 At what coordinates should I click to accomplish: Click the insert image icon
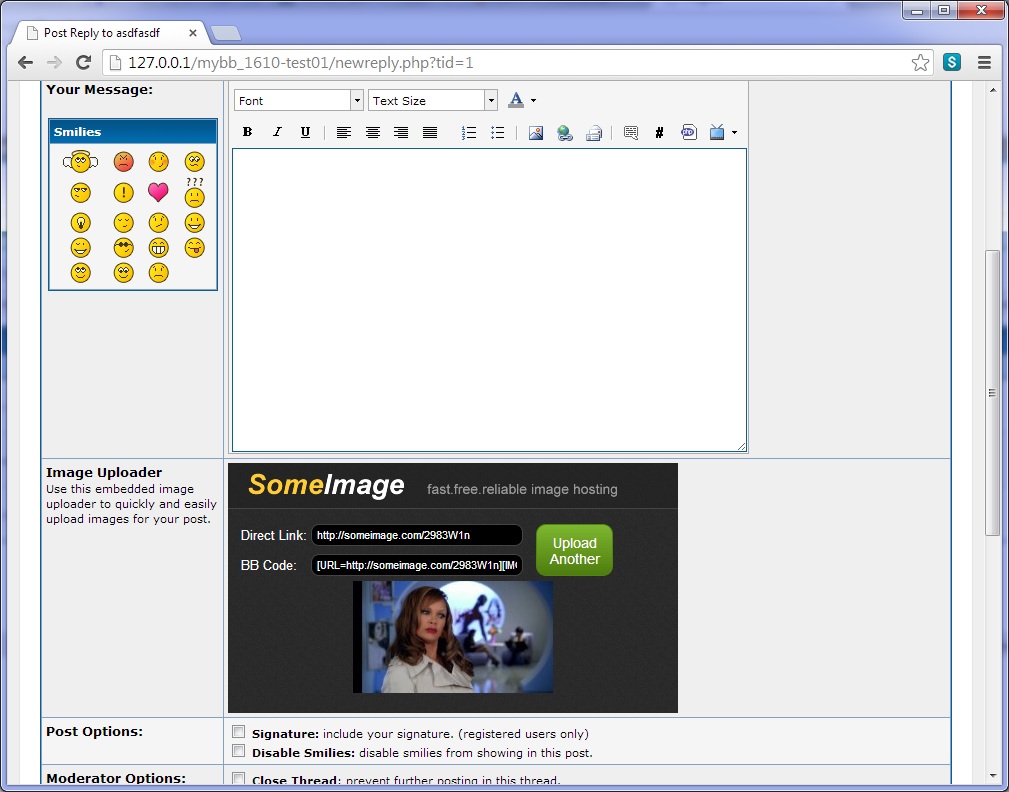536,132
